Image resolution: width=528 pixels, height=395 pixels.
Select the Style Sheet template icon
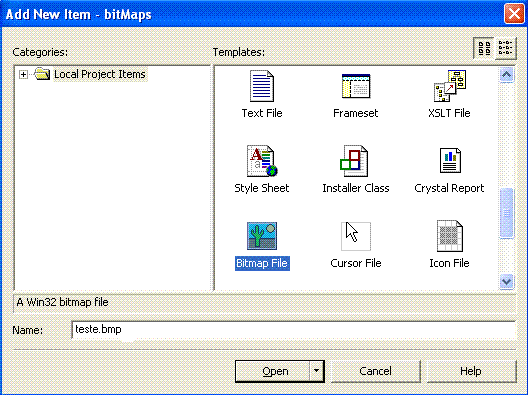point(262,161)
